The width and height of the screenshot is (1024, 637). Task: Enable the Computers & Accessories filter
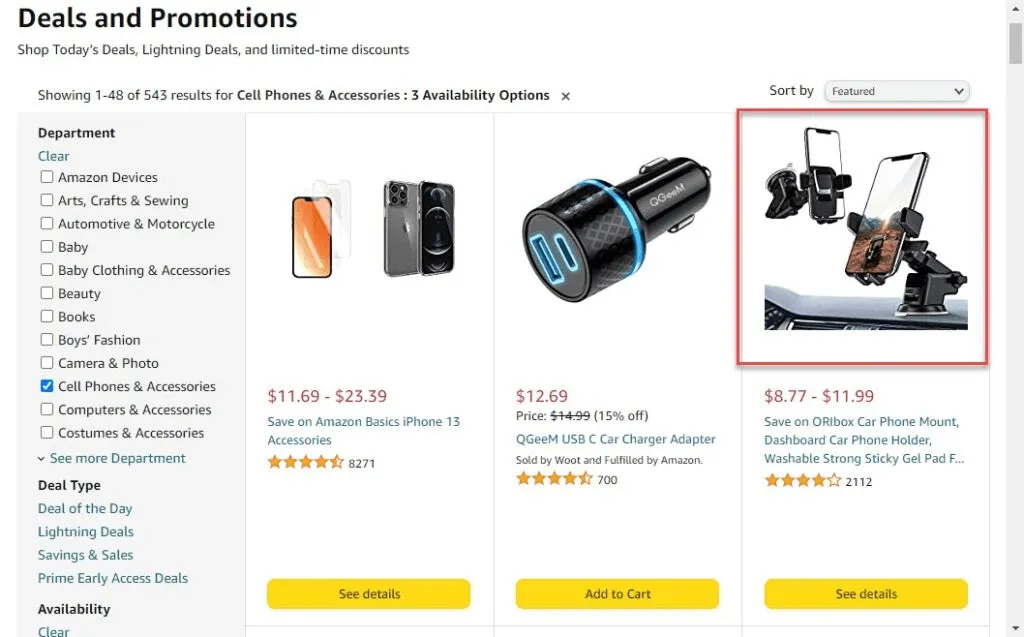46,409
